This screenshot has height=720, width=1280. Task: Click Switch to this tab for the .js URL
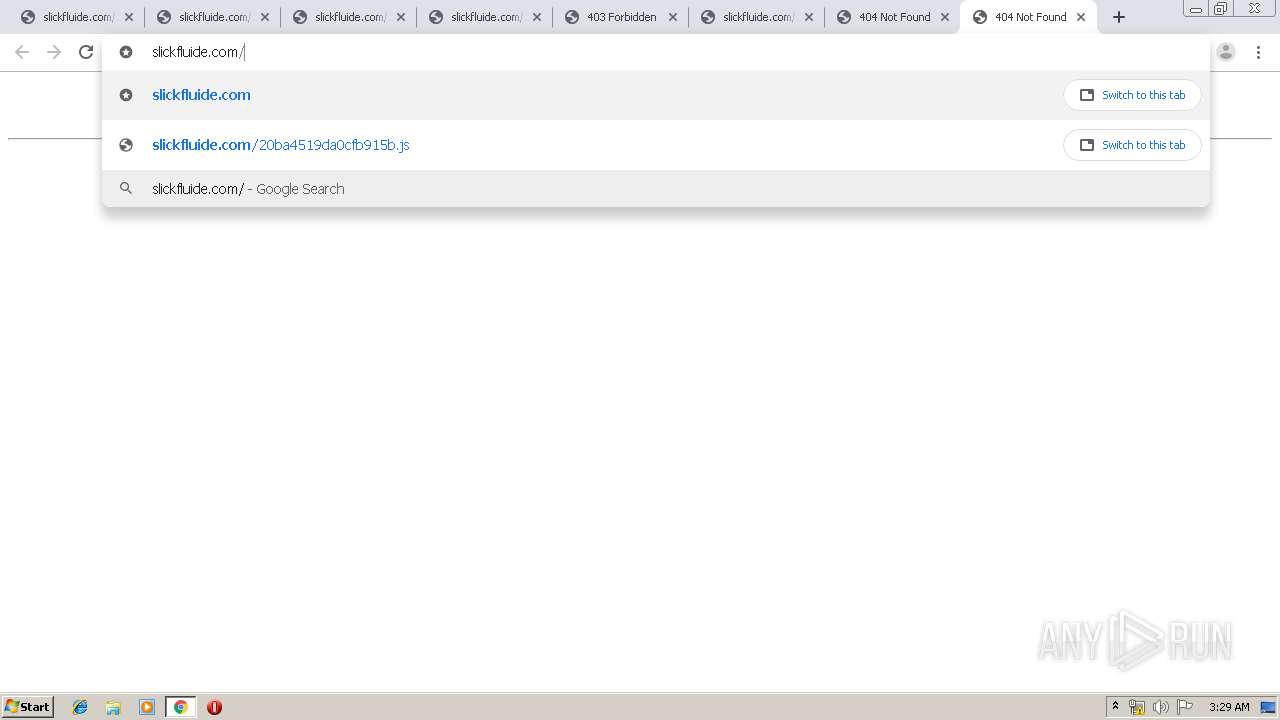point(1132,145)
